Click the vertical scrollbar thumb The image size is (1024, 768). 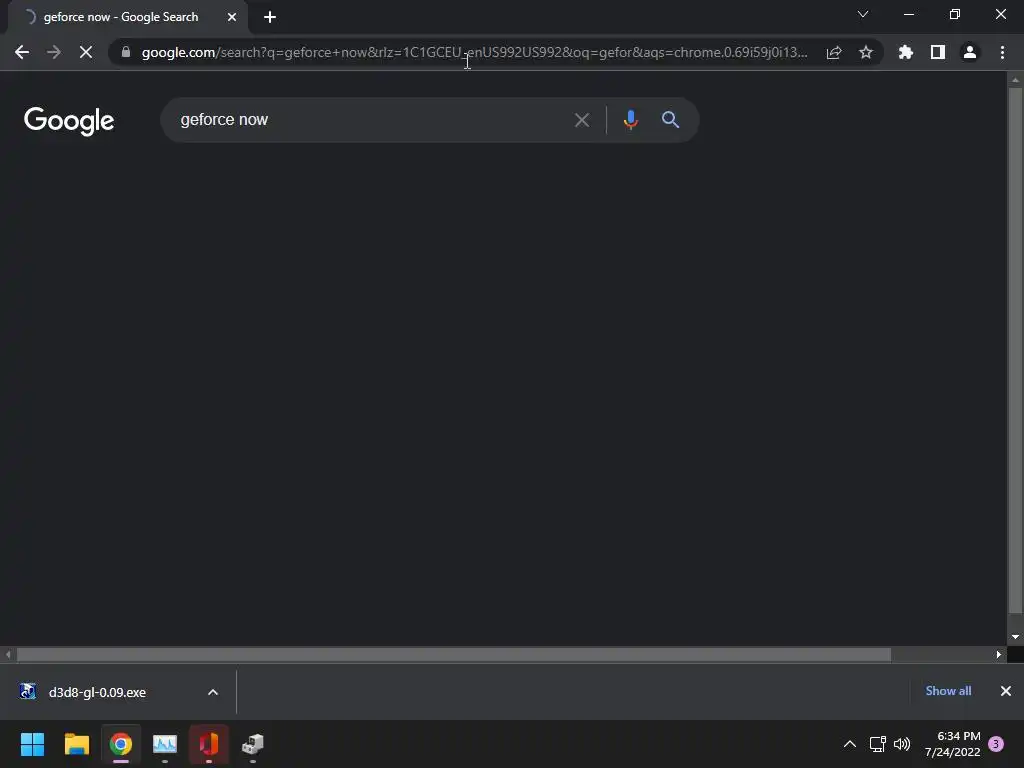click(x=1015, y=350)
